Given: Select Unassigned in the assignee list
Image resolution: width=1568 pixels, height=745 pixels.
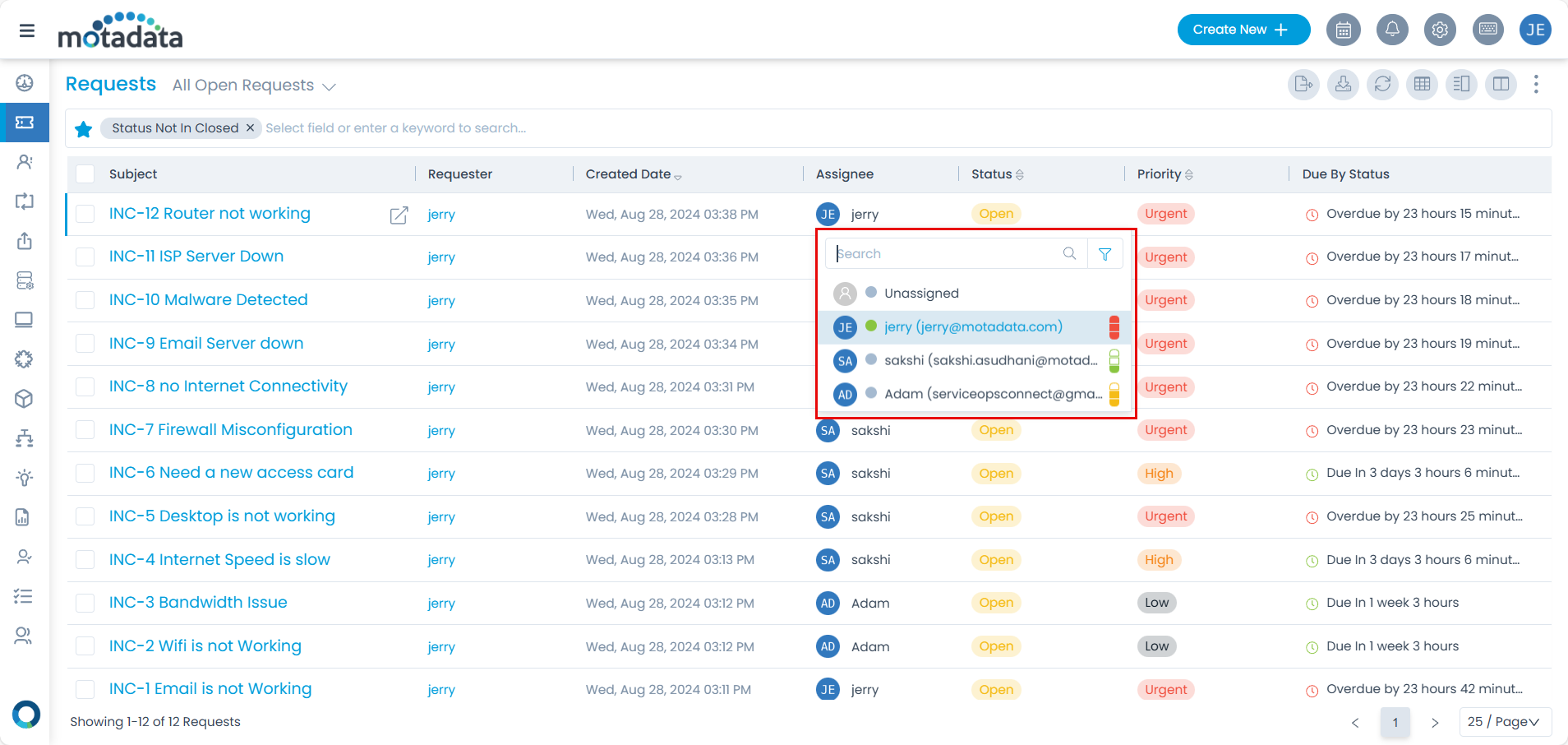Looking at the screenshot, I should coord(975,294).
